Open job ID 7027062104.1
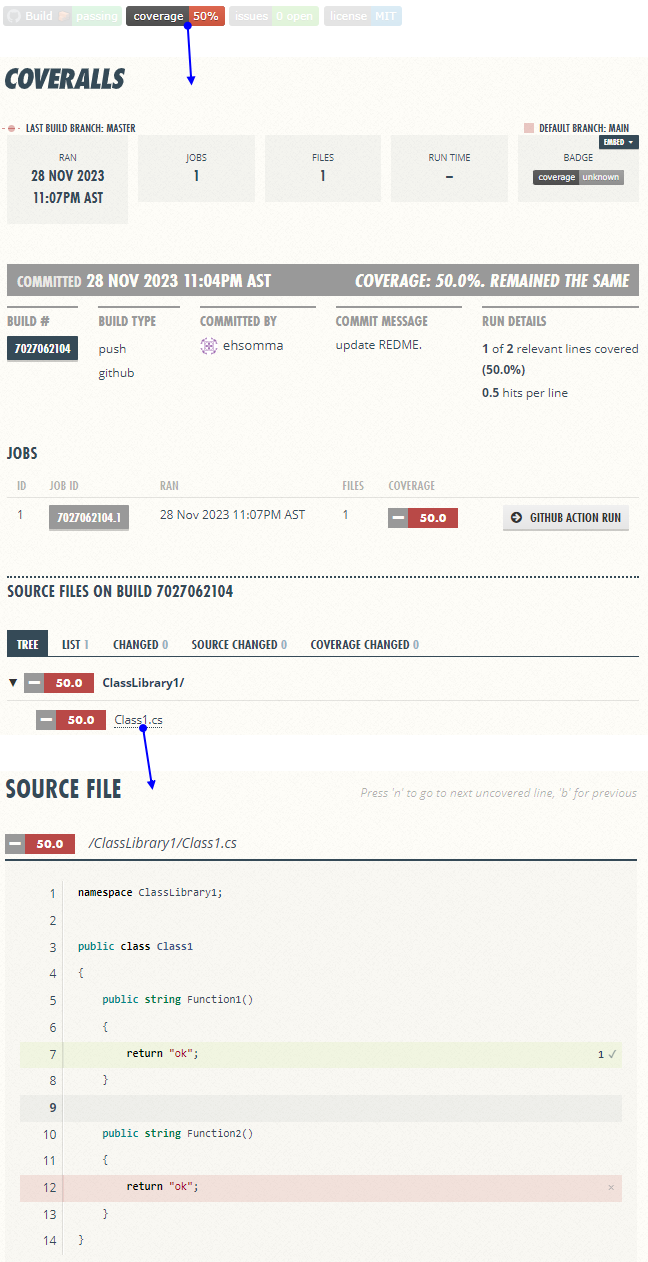 pyautogui.click(x=89, y=517)
